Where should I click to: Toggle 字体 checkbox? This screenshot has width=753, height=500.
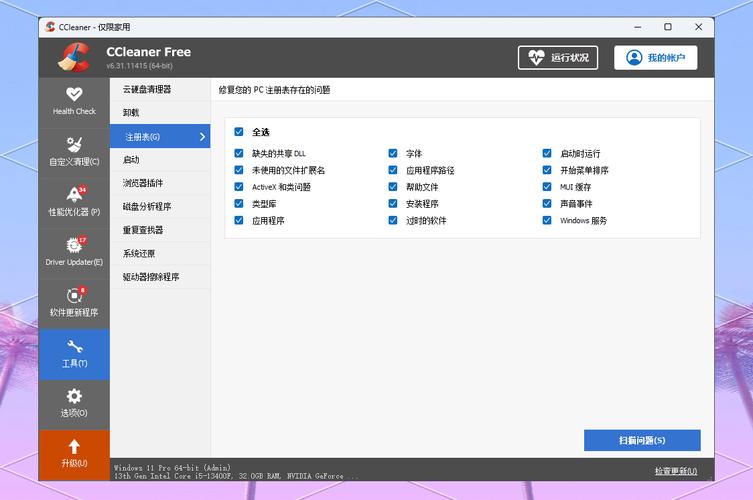click(x=393, y=153)
